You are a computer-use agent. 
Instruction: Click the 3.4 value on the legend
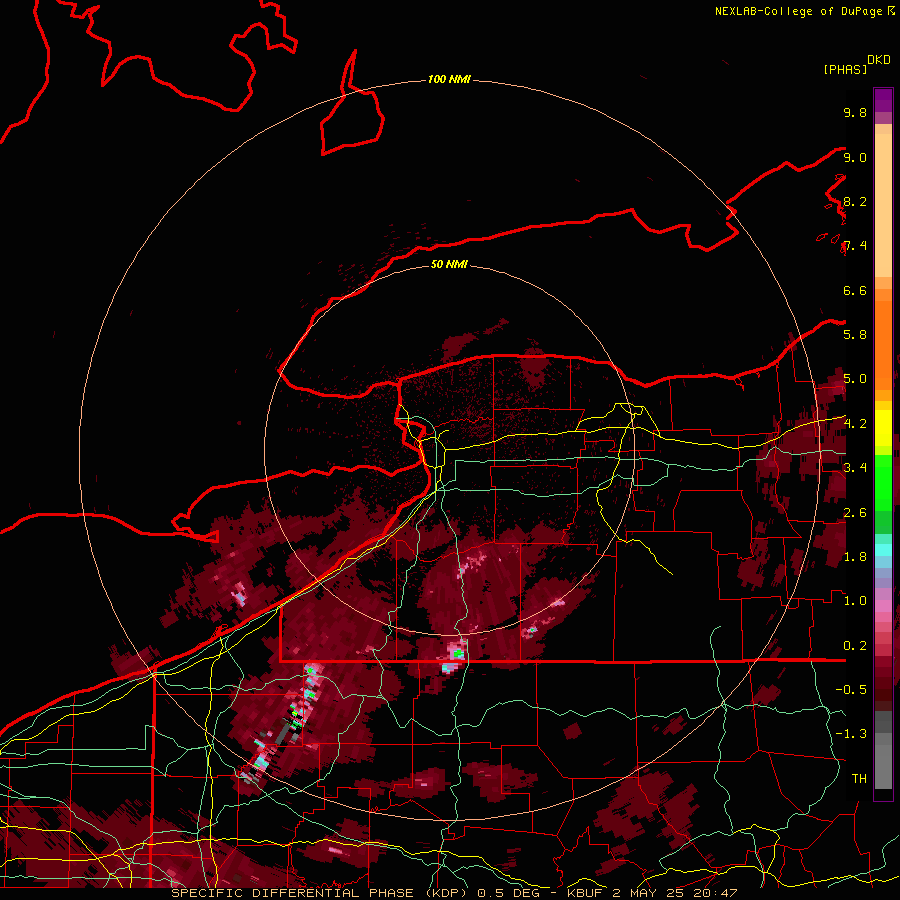[x=855, y=467]
